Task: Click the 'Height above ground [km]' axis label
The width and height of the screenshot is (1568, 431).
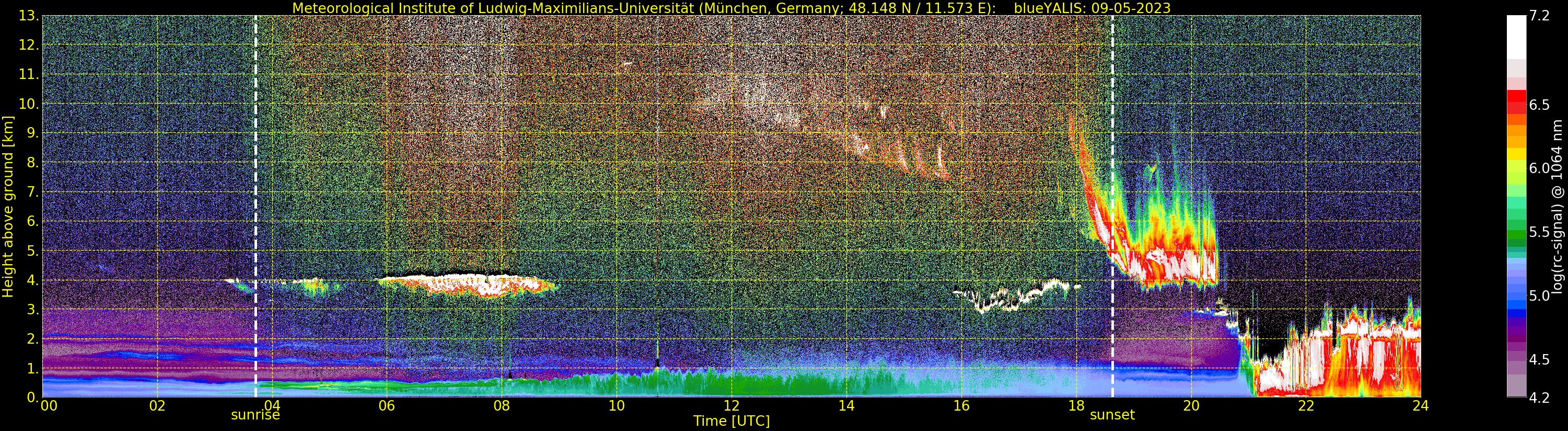Action: [x=8, y=207]
